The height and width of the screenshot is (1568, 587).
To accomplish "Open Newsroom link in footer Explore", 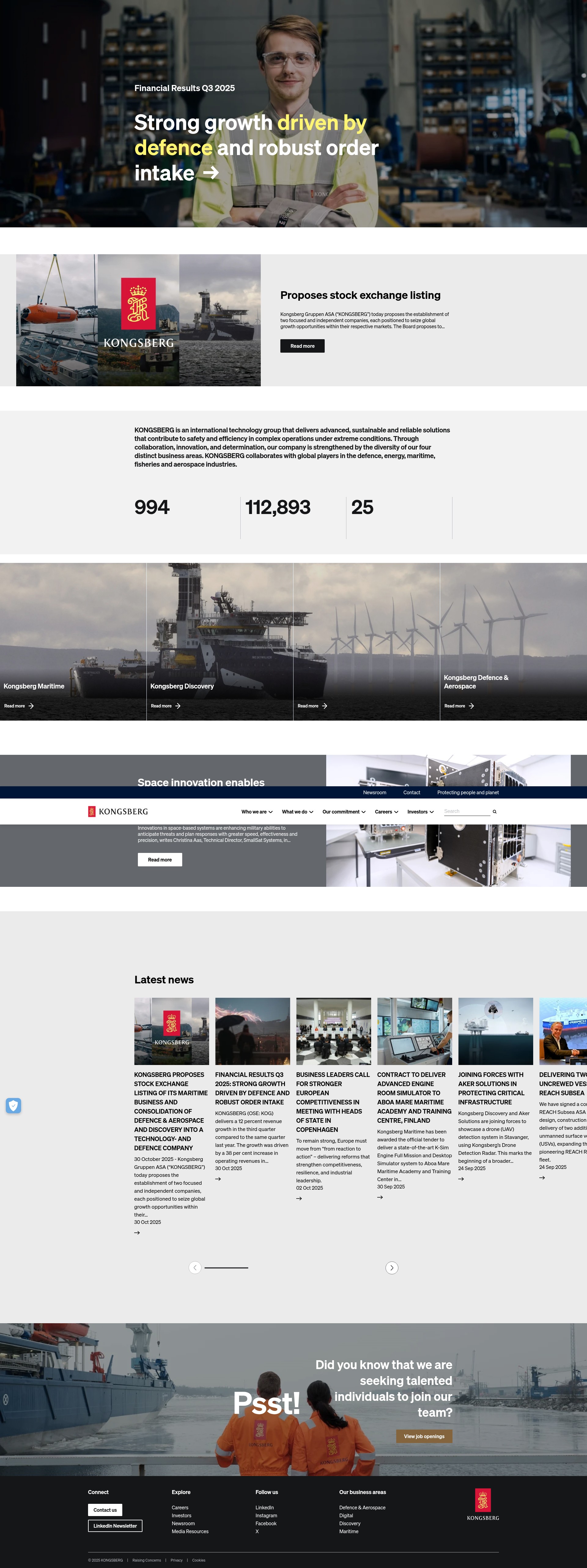I will (183, 1524).
